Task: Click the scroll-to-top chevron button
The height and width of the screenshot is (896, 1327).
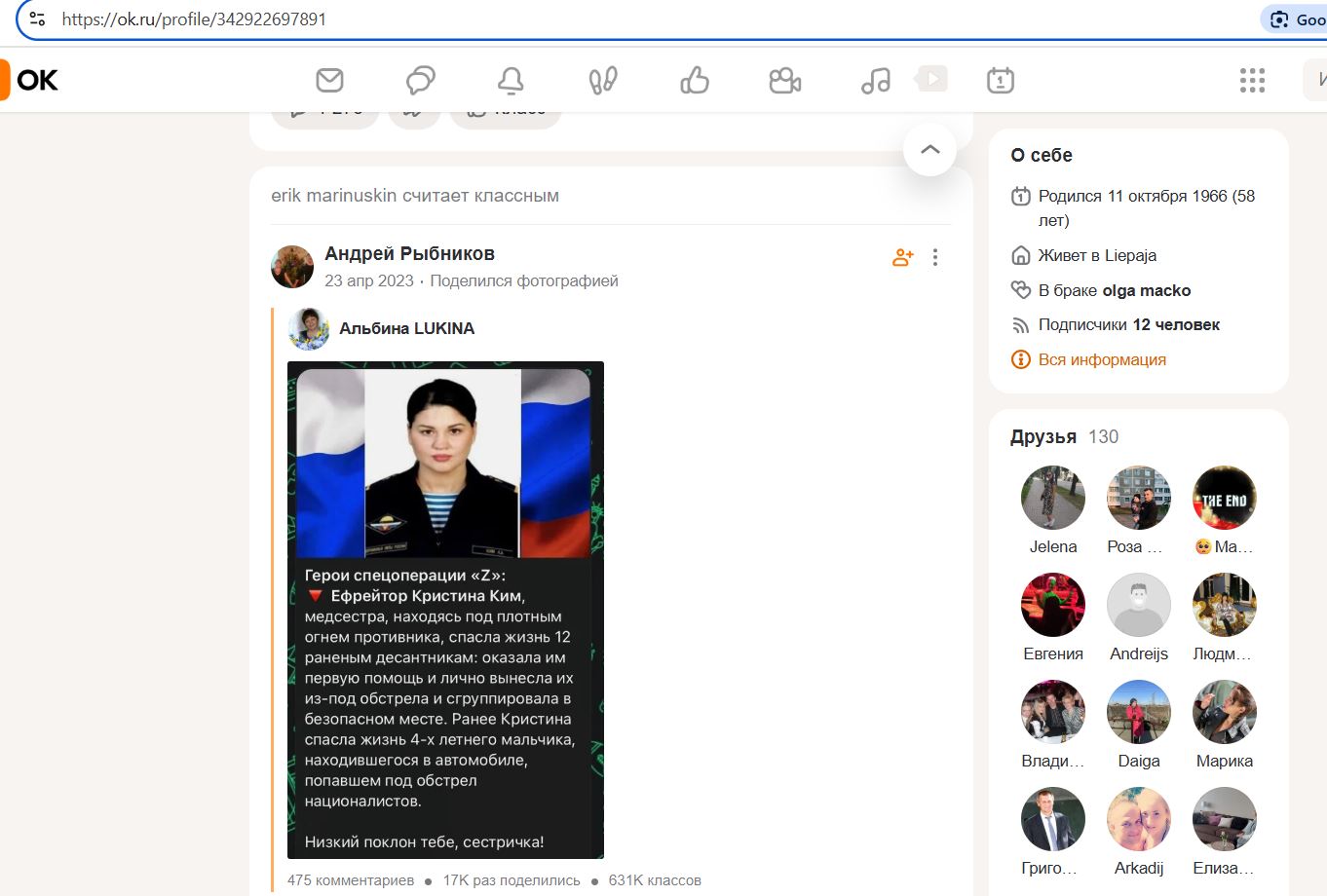Action: coord(929,149)
